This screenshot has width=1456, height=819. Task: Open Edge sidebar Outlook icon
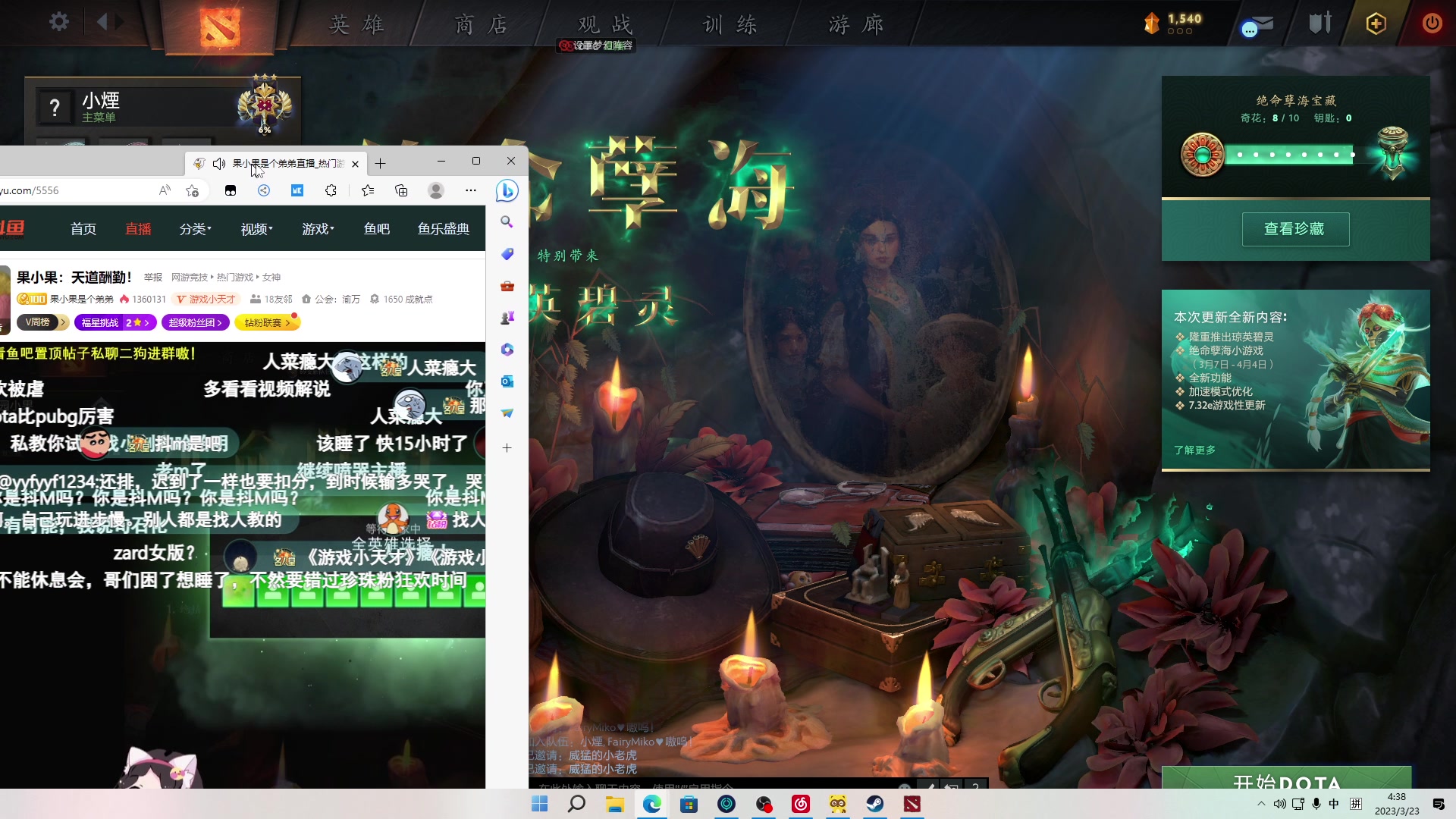tap(507, 381)
